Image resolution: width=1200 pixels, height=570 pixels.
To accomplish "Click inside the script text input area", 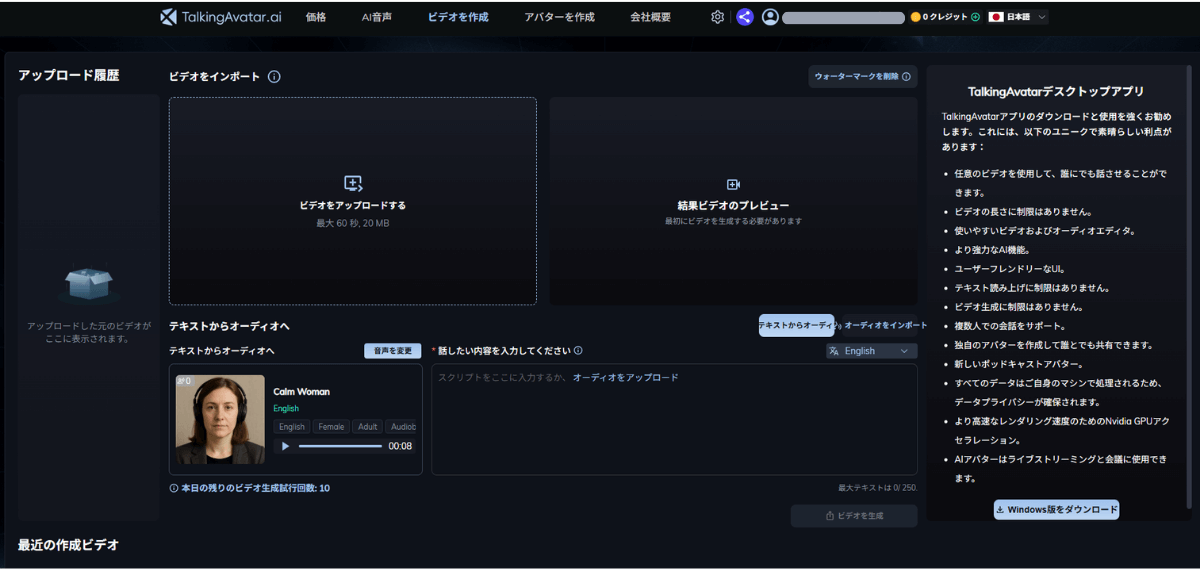I will (673, 420).
